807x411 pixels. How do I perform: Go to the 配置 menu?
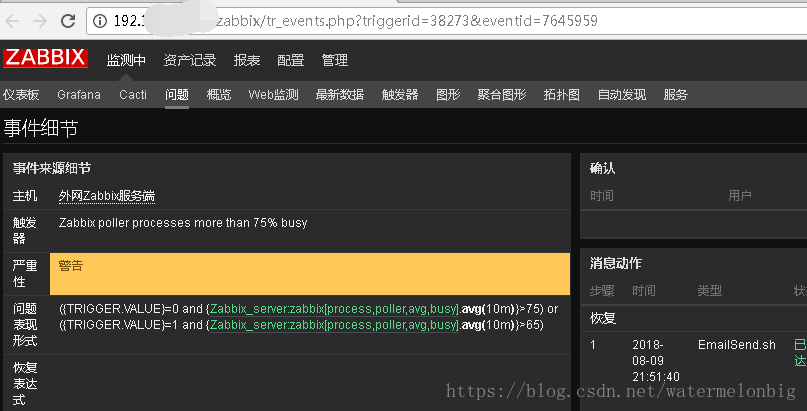coord(290,60)
